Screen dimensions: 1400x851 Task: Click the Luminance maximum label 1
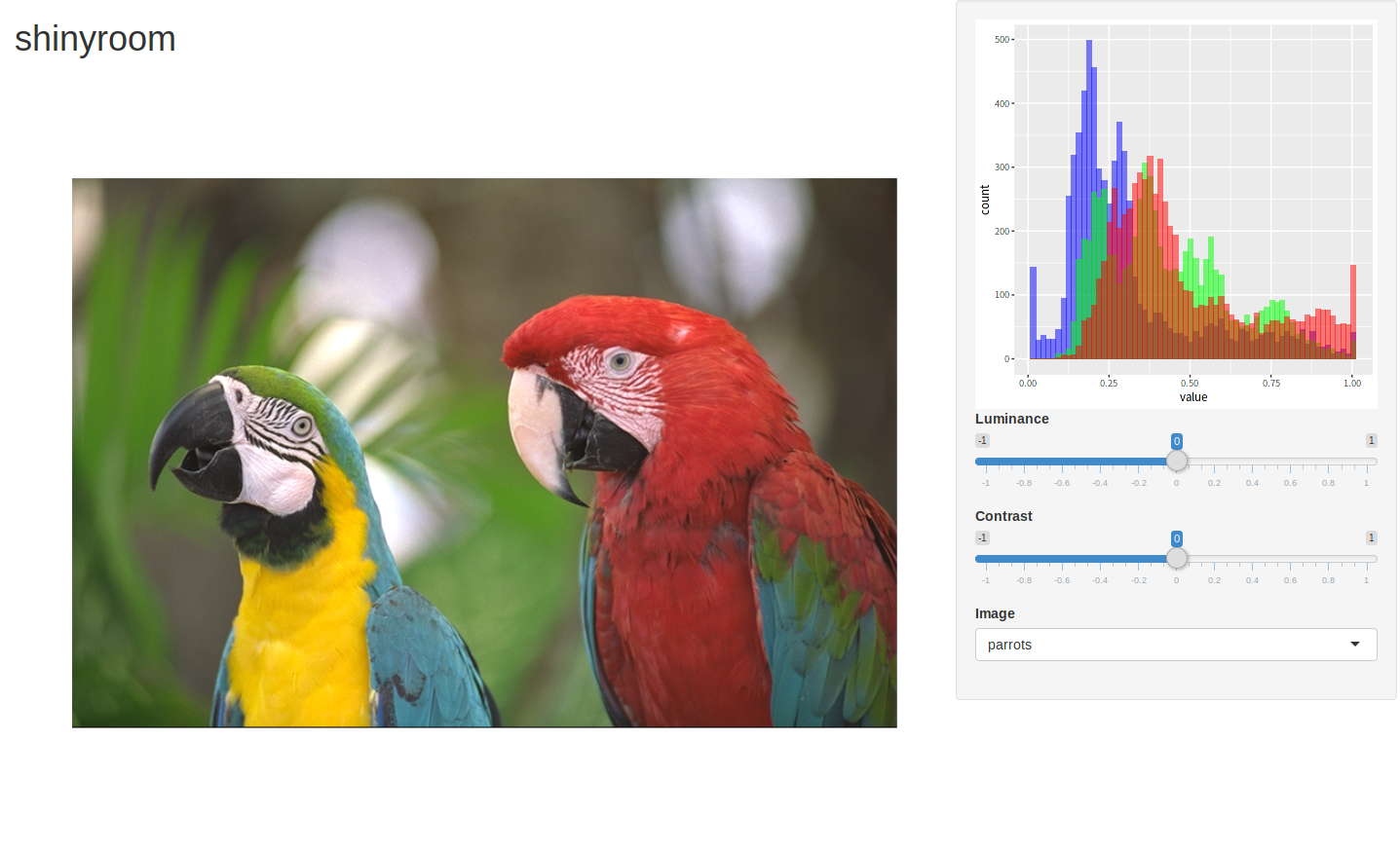(1371, 440)
